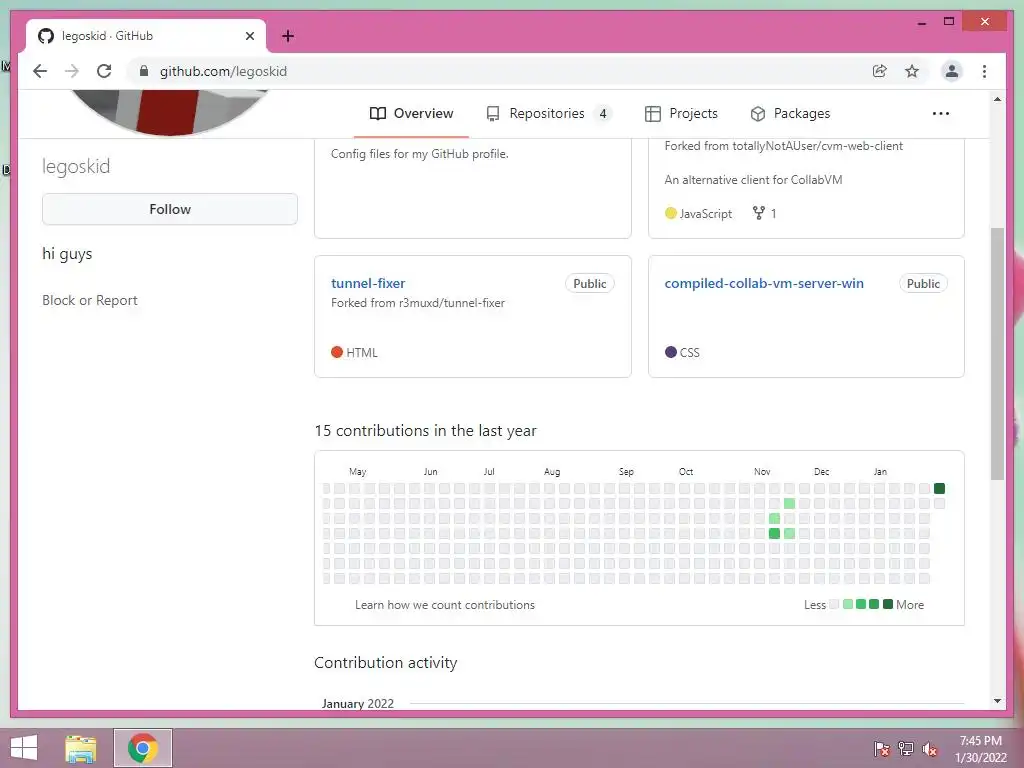Click the page vertical scrollbar thumb
Screen dimensions: 1024x768
(x=997, y=353)
